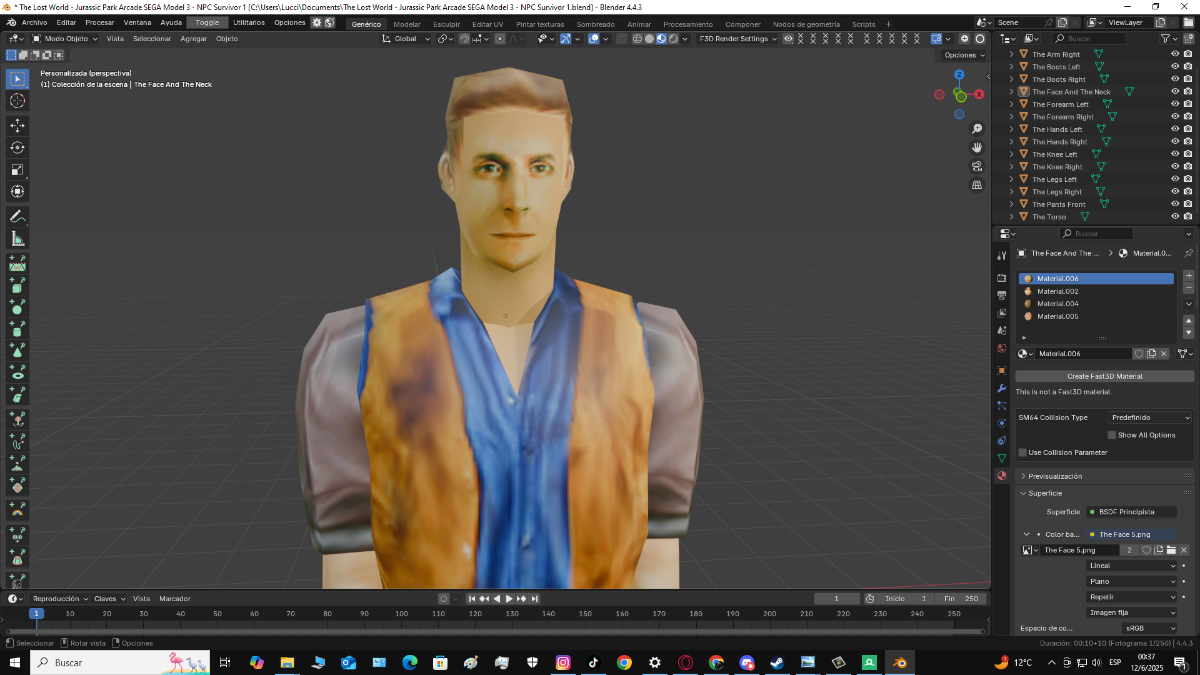This screenshot has height=675, width=1200.
Task: Select the Cursor tool in the viewport toolbar
Action: click(x=18, y=101)
